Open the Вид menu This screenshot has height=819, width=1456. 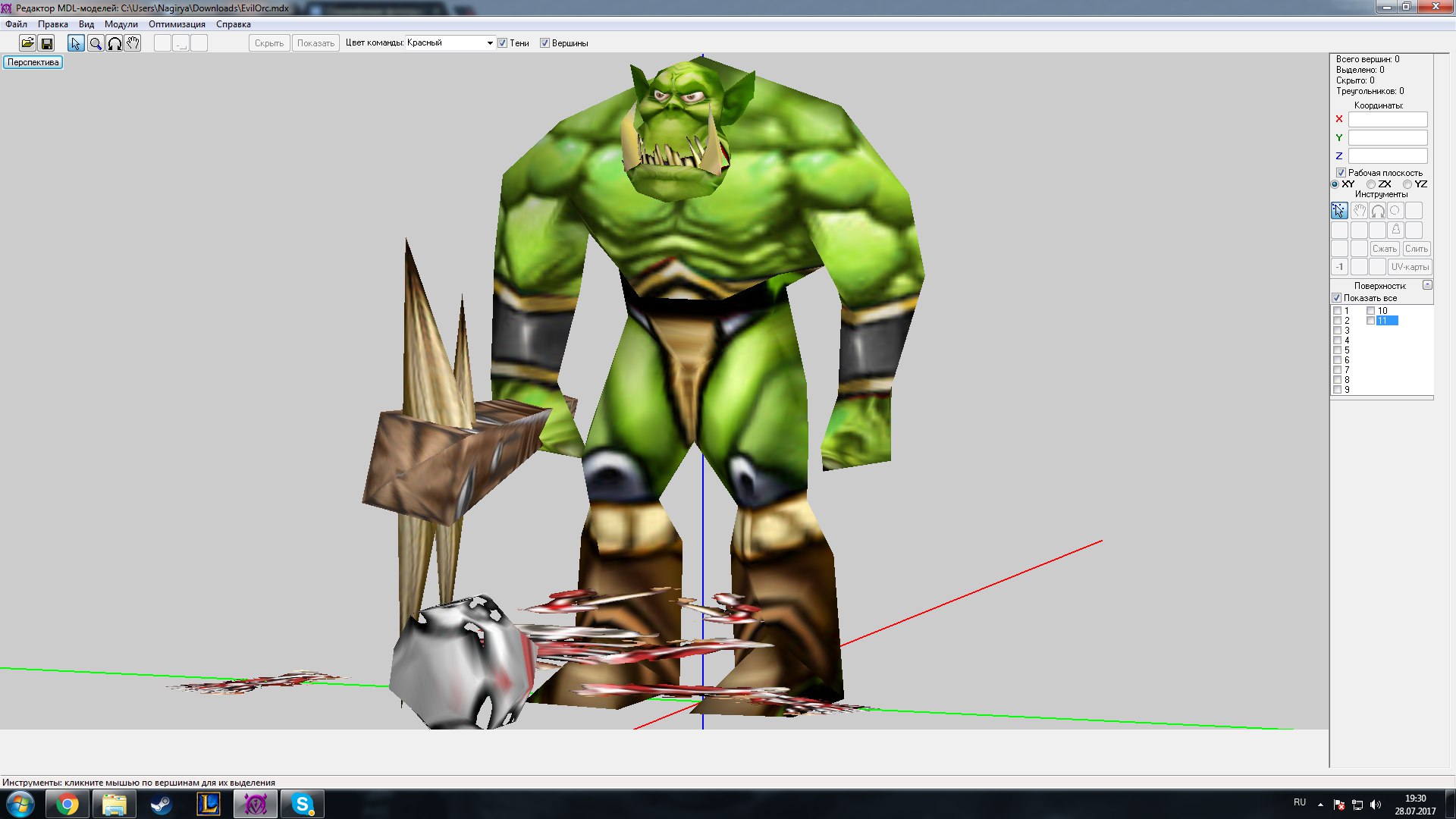pos(86,24)
